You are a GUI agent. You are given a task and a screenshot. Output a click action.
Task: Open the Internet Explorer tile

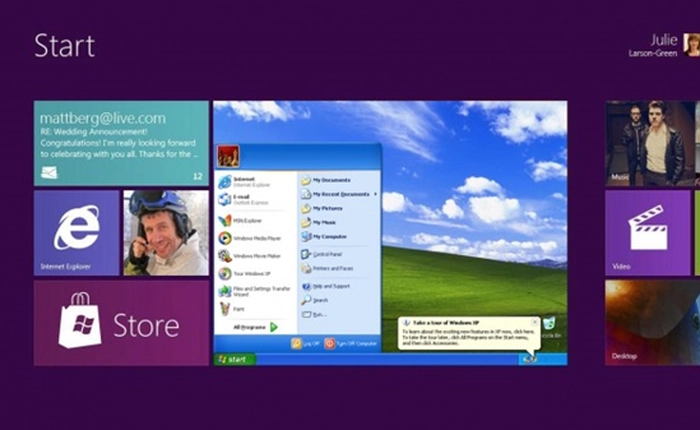(x=76, y=233)
